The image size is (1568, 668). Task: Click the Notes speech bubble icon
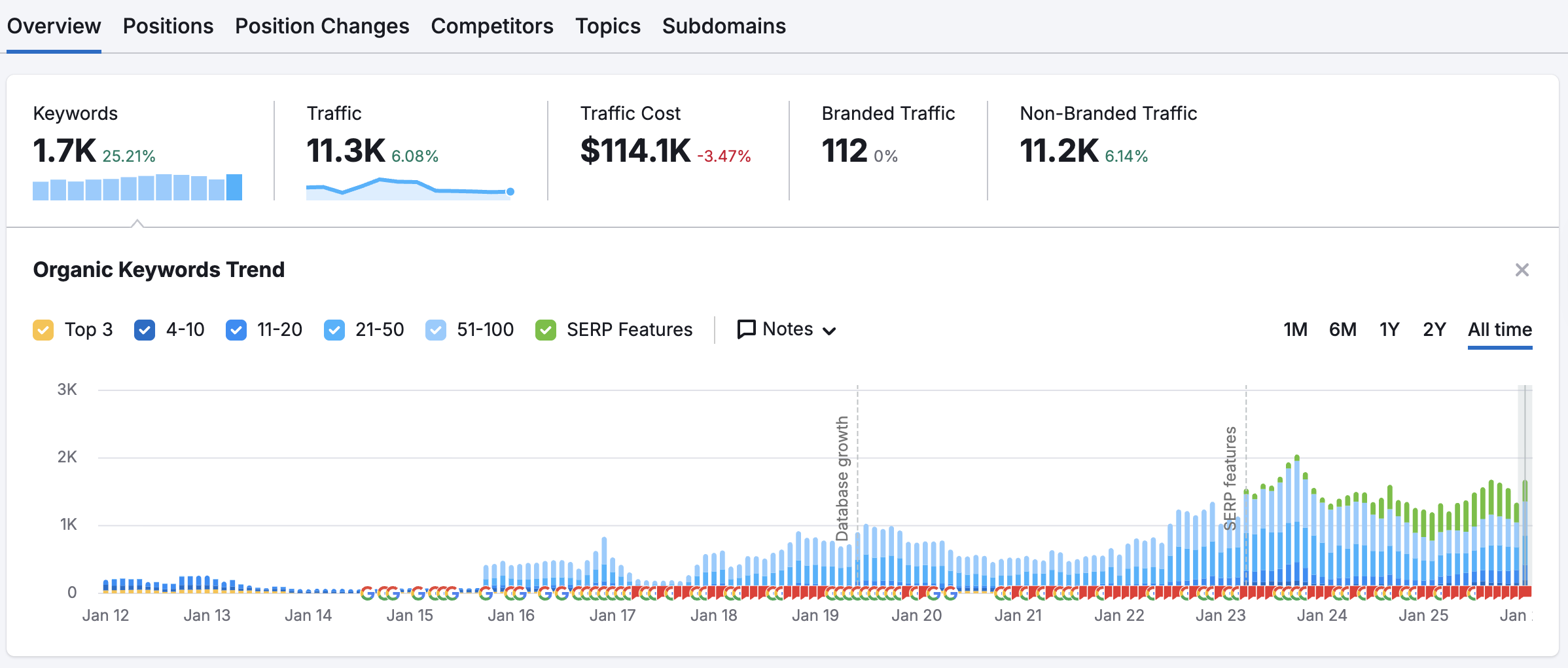pos(746,329)
